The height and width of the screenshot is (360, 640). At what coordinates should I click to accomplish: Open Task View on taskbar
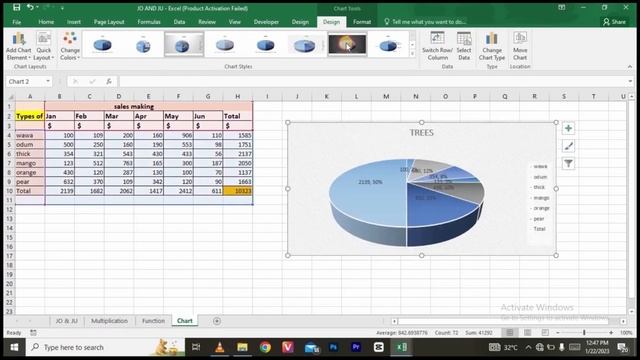(x=196, y=347)
